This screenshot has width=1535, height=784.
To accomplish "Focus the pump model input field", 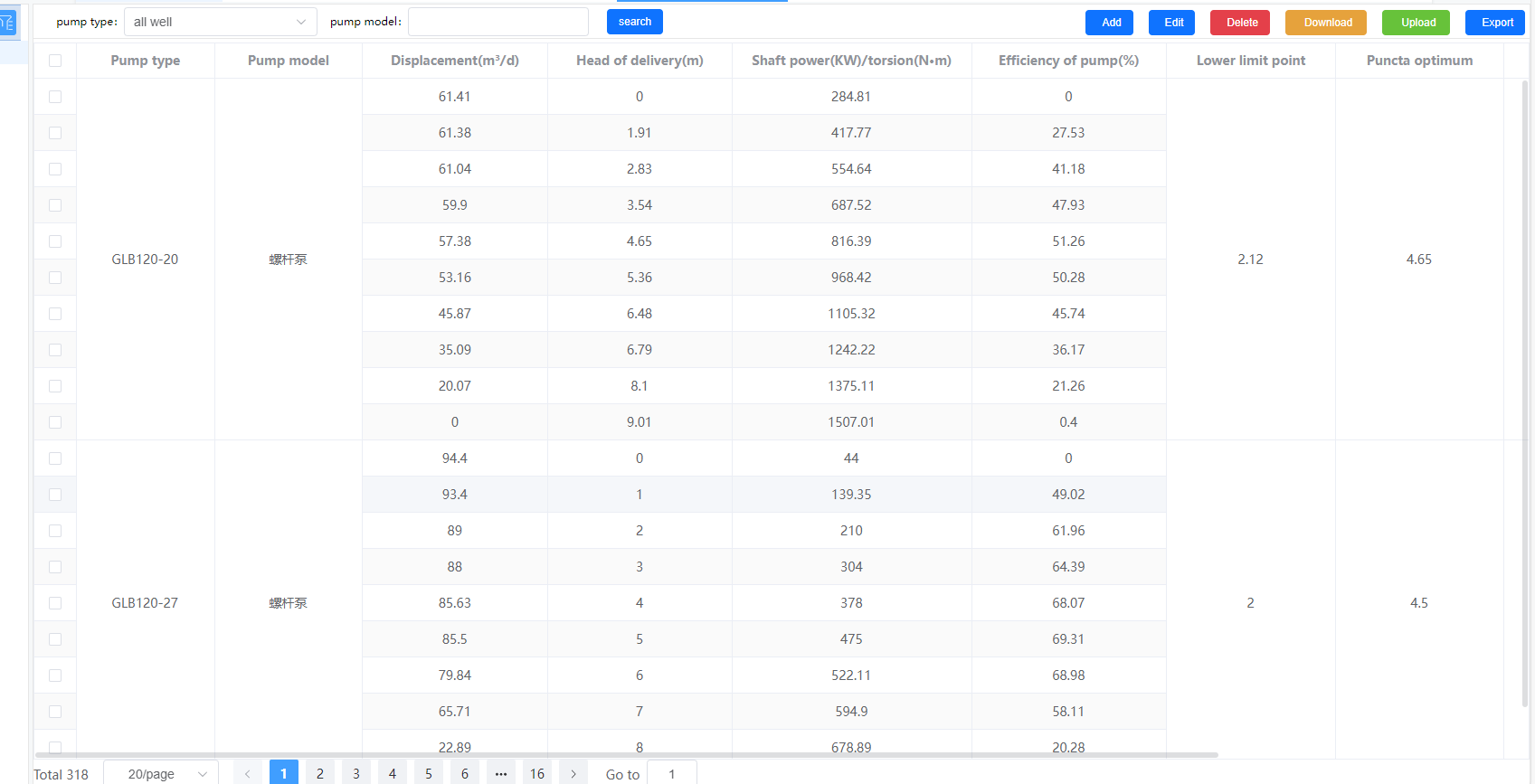I will (x=498, y=22).
